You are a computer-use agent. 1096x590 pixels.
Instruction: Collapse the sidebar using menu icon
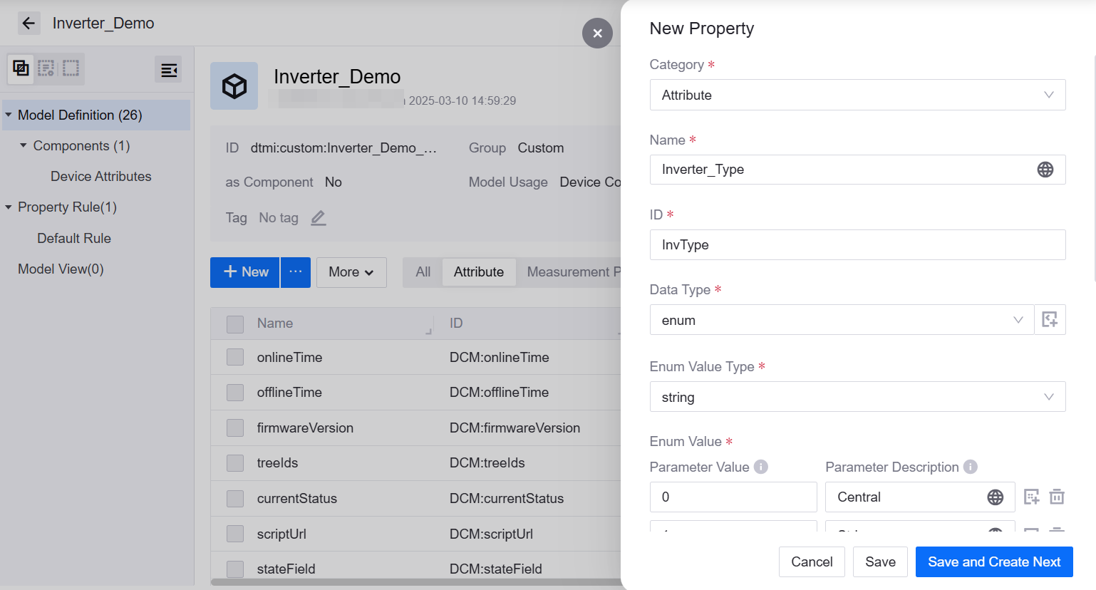click(x=169, y=69)
